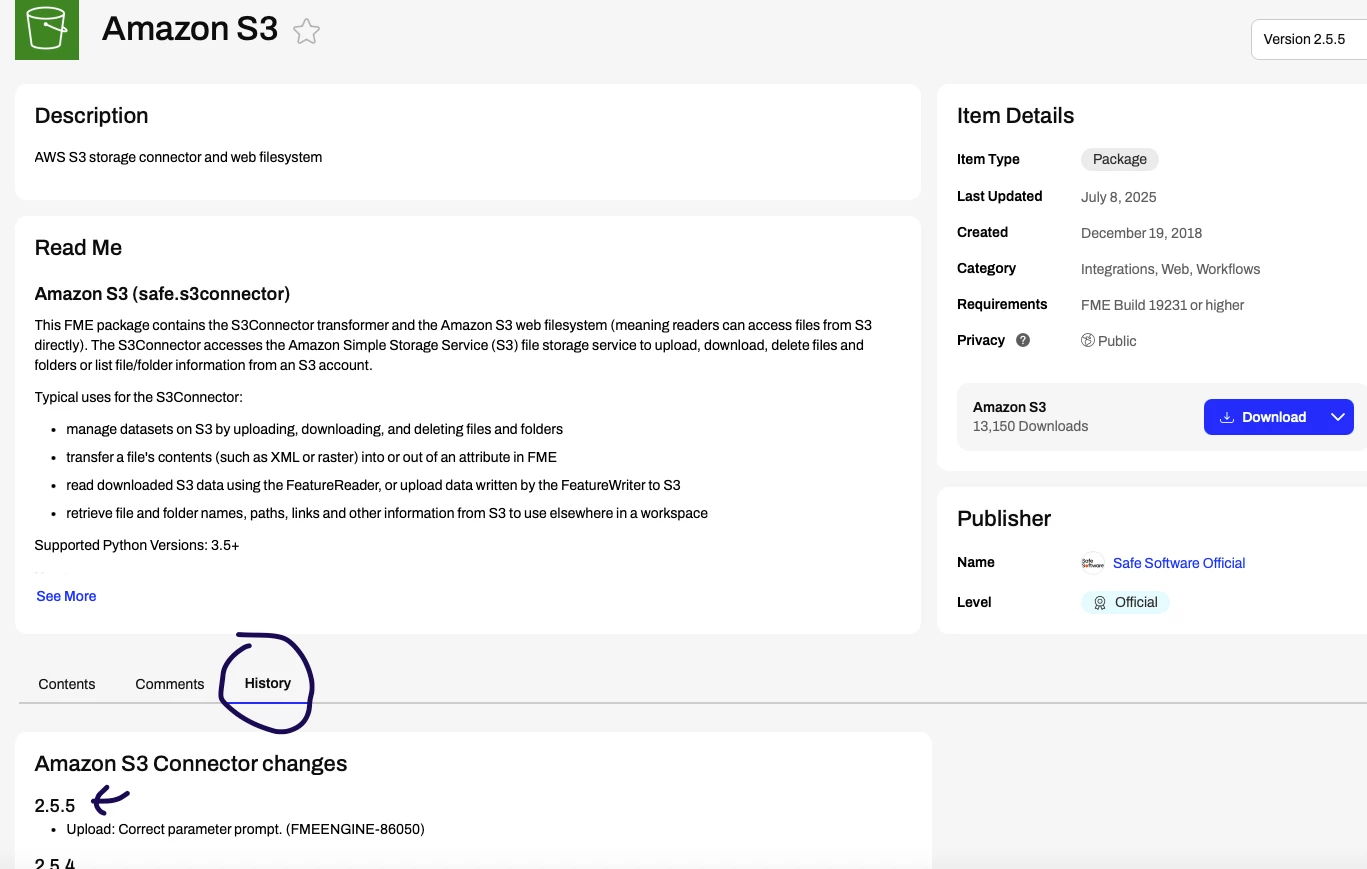Click the Package item type tag
This screenshot has width=1367, height=869.
coord(1119,159)
